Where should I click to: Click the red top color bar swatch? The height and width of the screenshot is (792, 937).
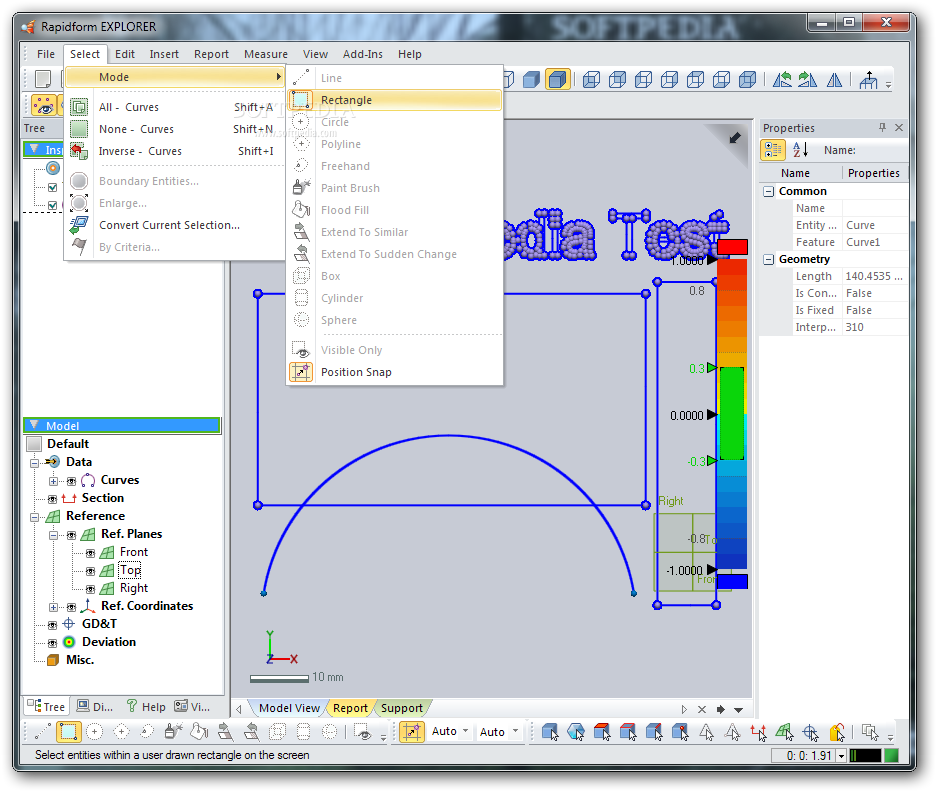[x=732, y=247]
